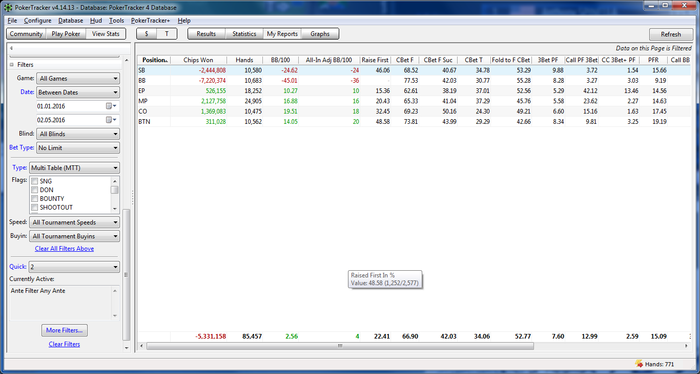The height and width of the screenshot is (374, 700).
Task: Click the splitter handle between panels
Action: pos(133,198)
